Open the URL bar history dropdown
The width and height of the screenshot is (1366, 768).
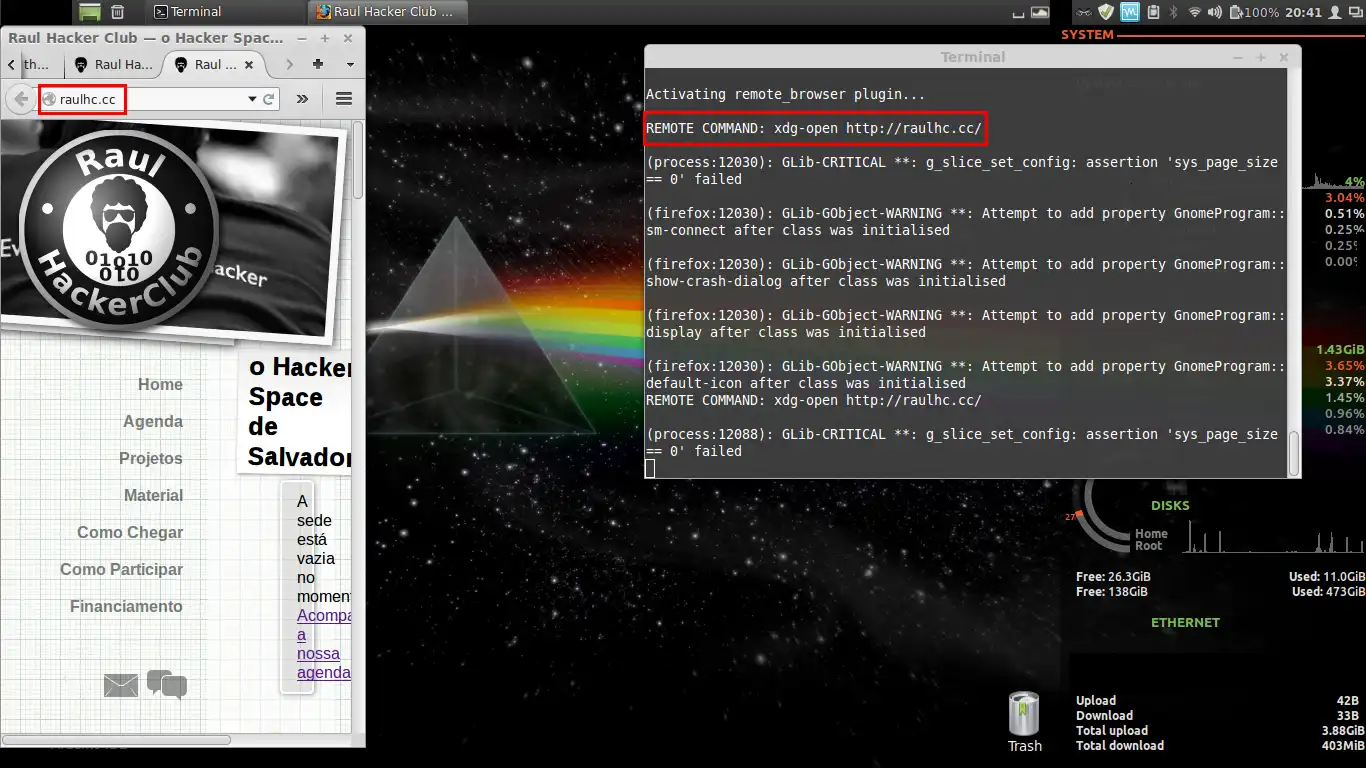253,99
